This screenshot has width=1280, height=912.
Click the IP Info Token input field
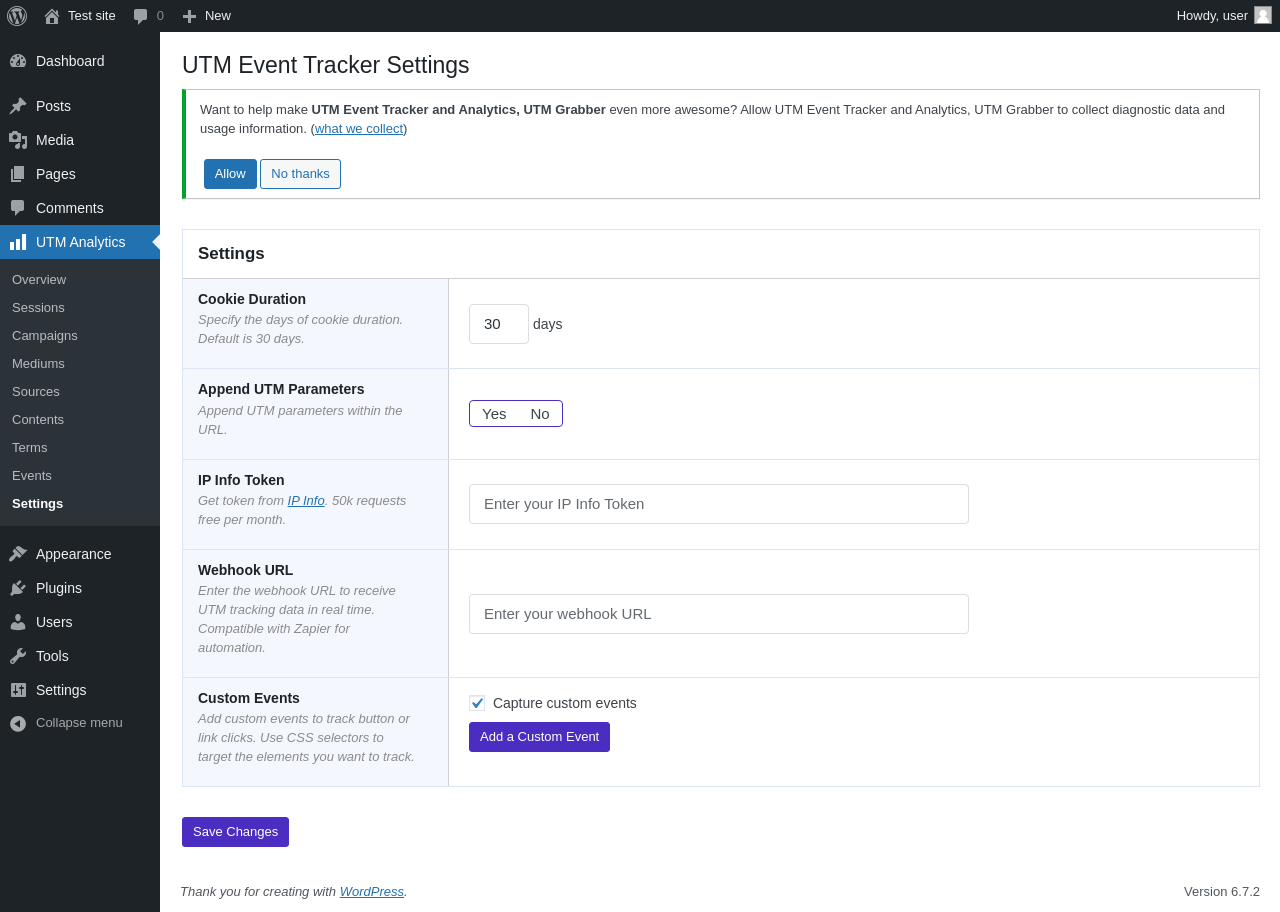pos(719,504)
